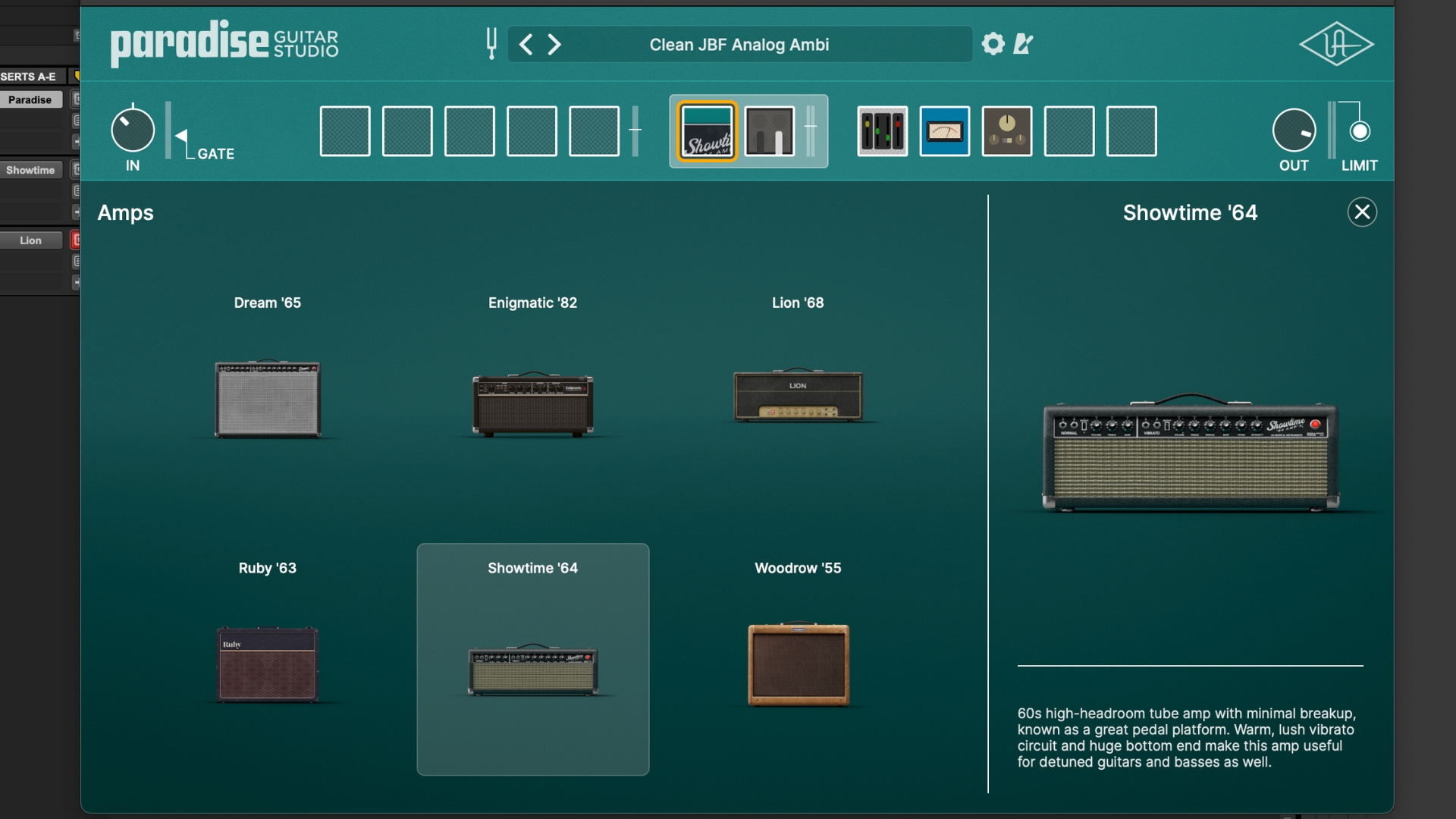Click the preset edit pencil icon
Image resolution: width=1456 pixels, height=819 pixels.
1022,45
